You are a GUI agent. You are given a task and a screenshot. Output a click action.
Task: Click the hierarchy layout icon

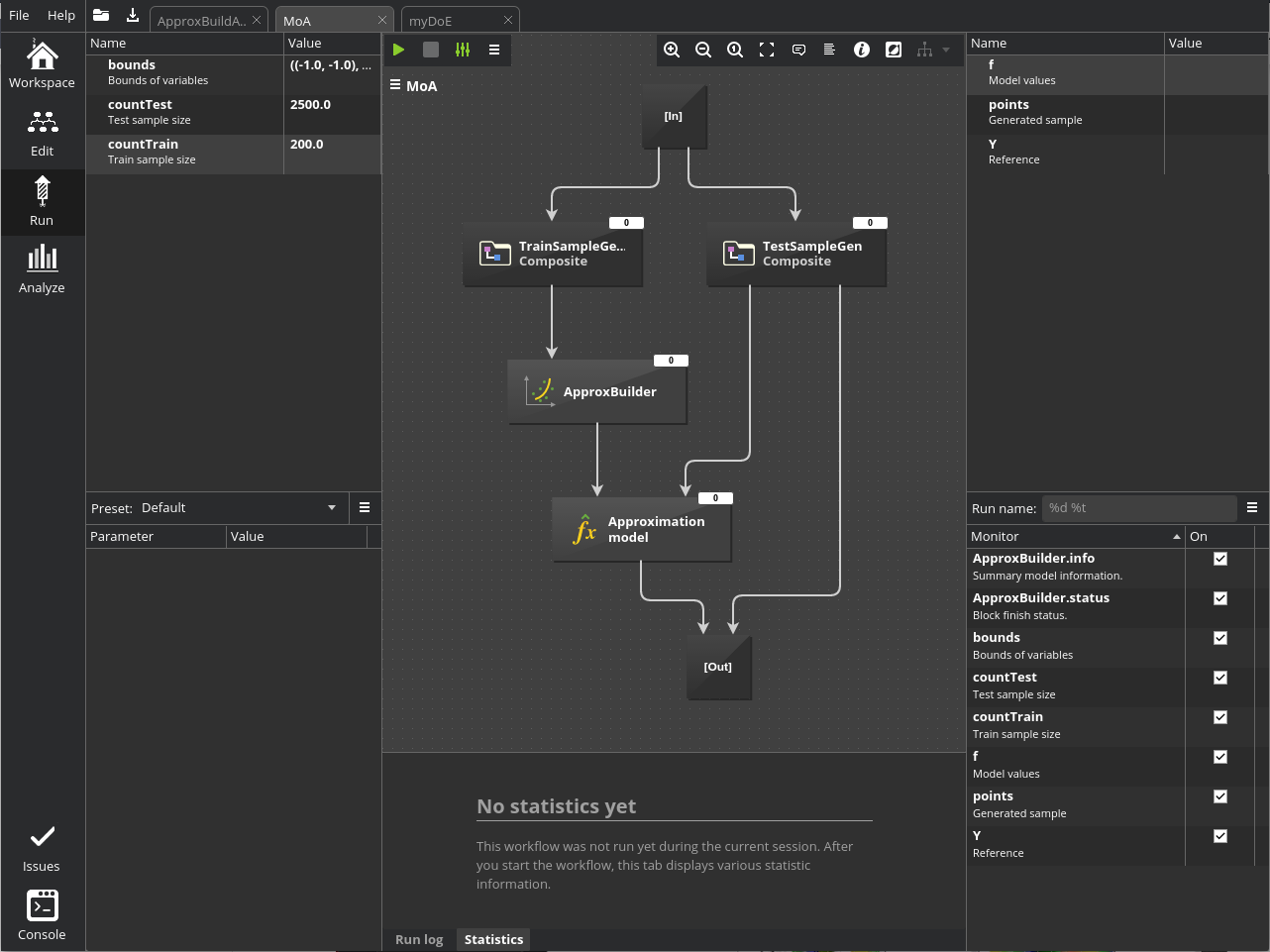pyautogui.click(x=924, y=50)
